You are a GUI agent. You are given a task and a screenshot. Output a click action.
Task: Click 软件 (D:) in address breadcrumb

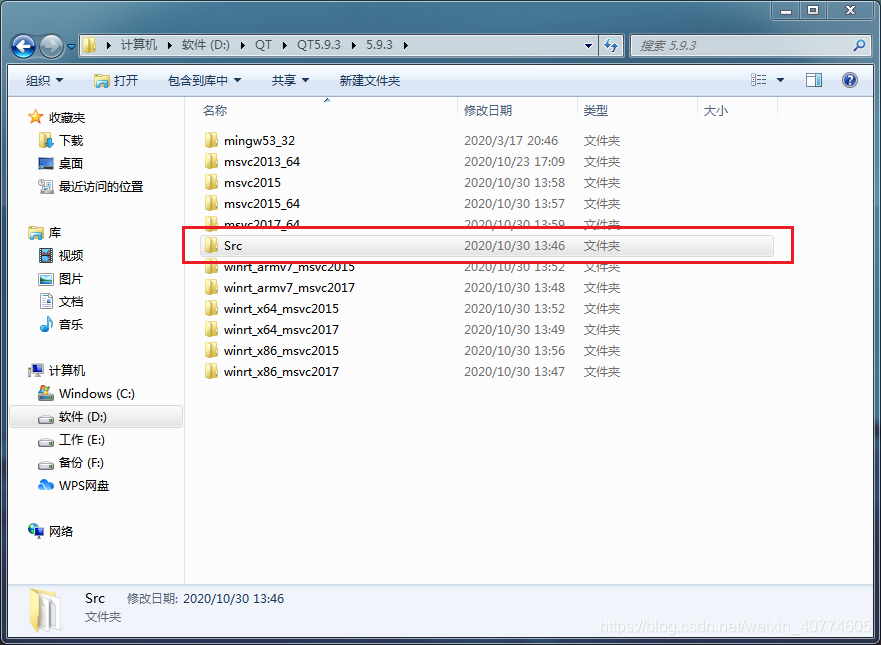[206, 45]
